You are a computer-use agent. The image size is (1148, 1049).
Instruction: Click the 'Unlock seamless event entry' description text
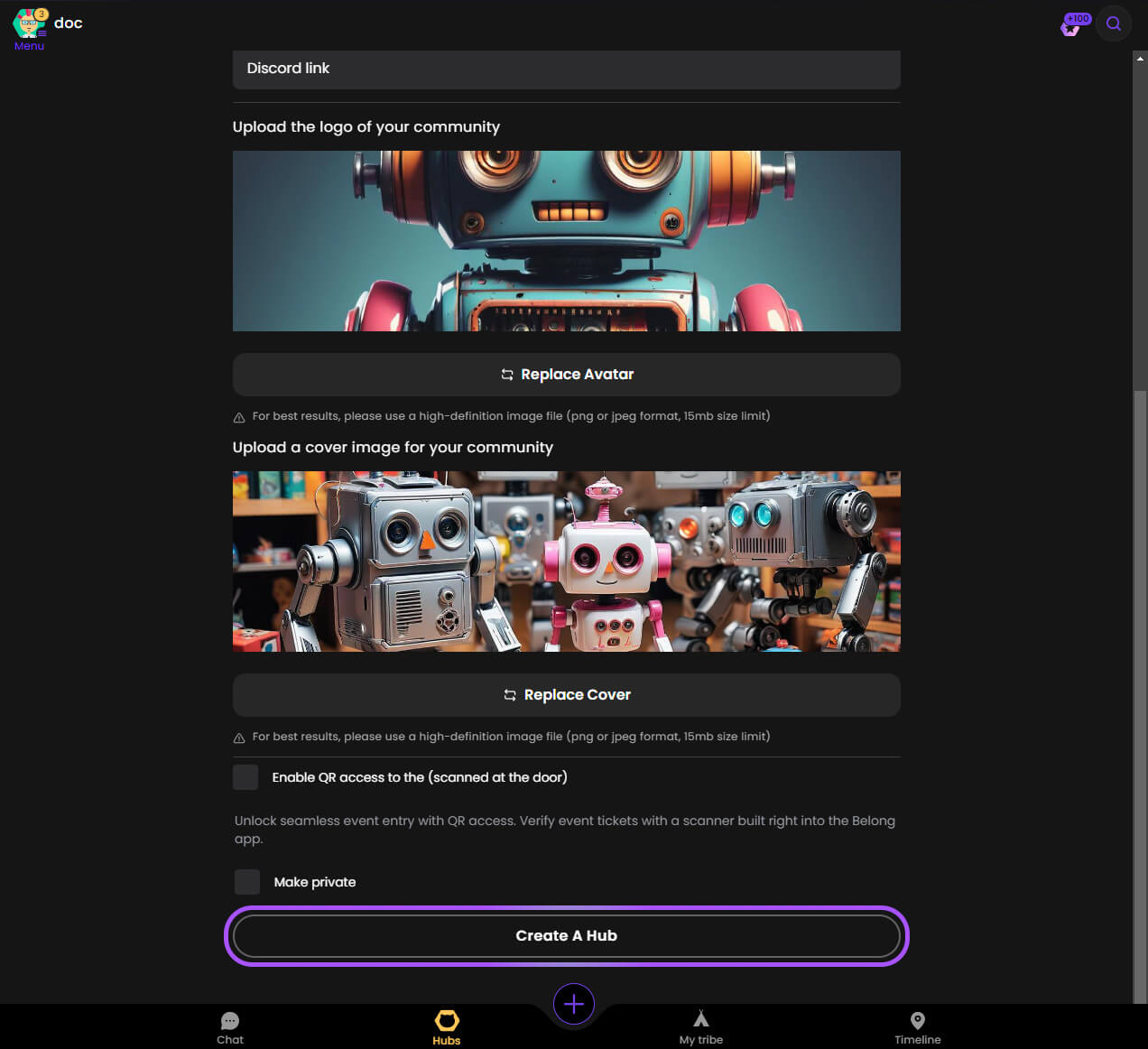(x=565, y=830)
